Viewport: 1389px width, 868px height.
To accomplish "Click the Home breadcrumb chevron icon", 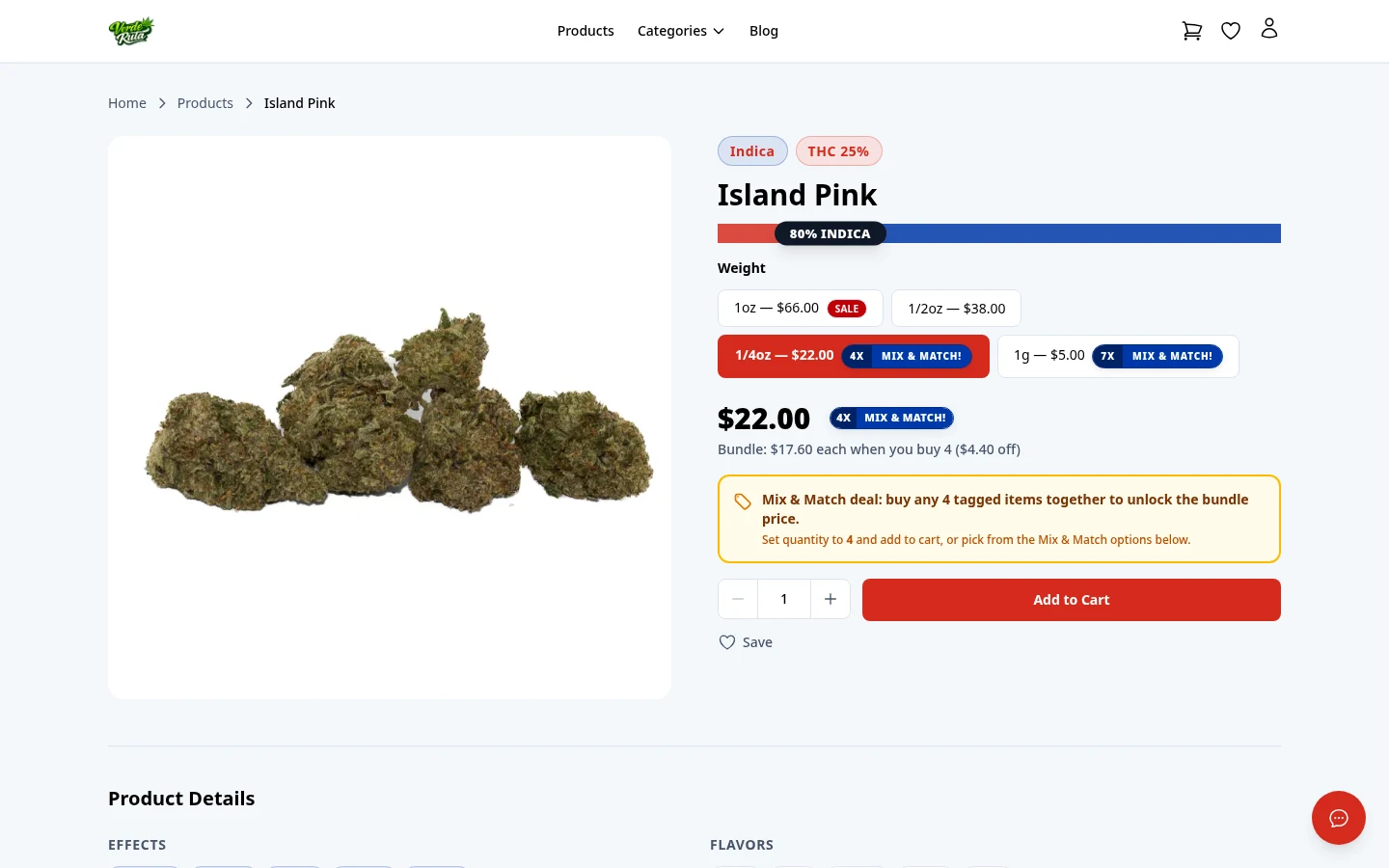I will pyautogui.click(x=162, y=102).
